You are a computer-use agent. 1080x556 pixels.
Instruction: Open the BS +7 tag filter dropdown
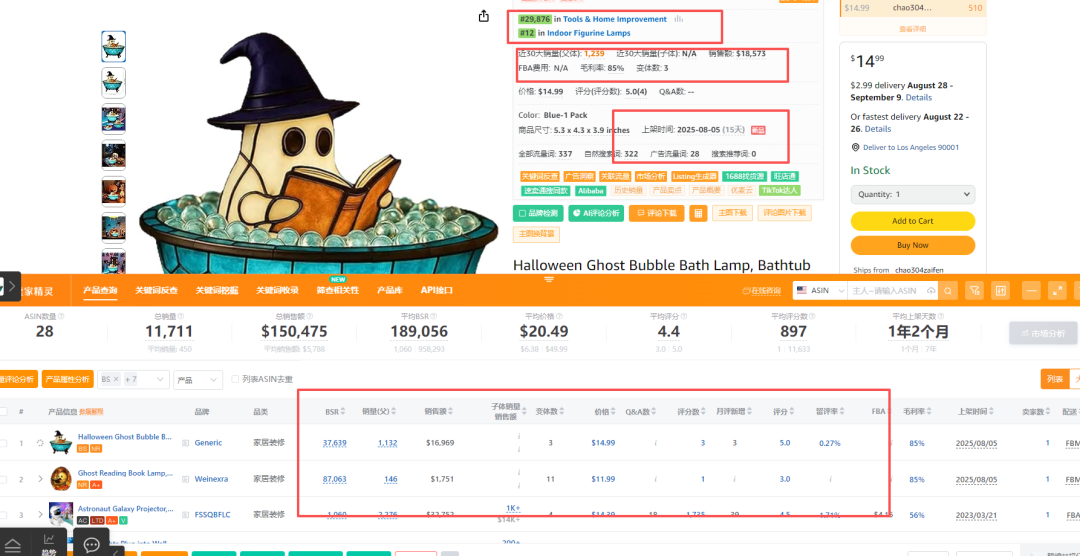[134, 379]
